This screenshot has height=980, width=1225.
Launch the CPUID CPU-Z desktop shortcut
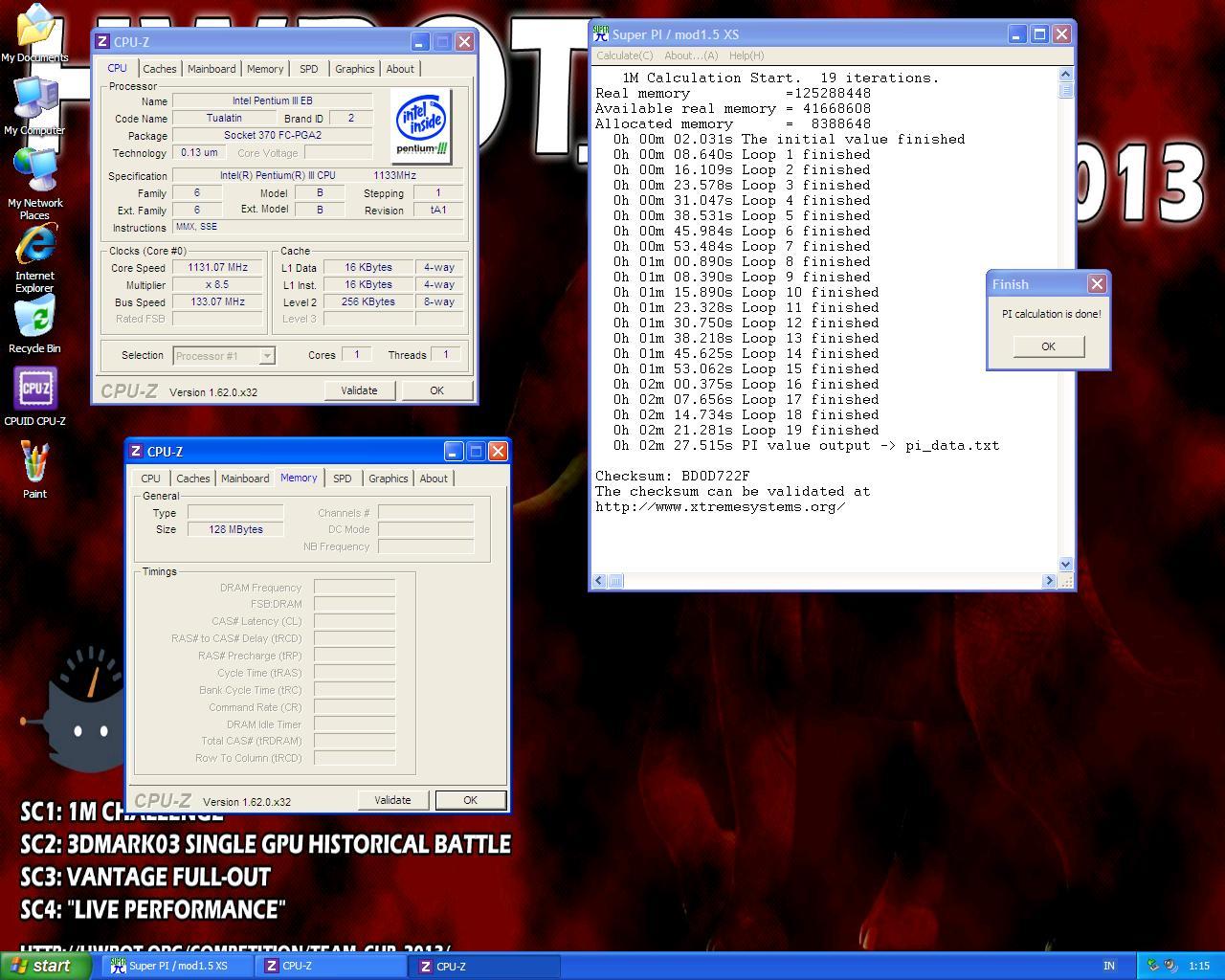point(34,397)
